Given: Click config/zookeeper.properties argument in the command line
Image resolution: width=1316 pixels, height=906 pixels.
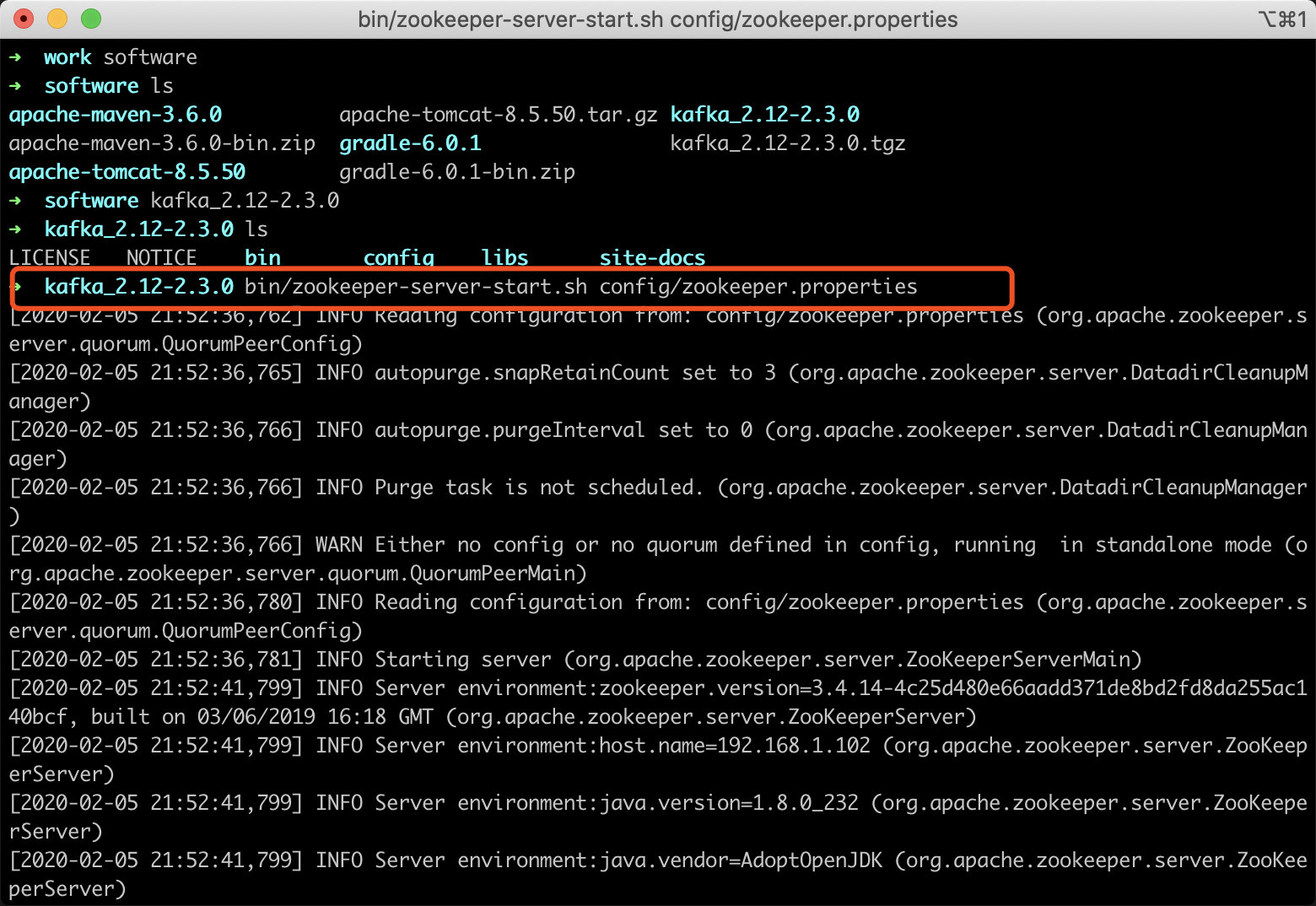Looking at the screenshot, I should tap(758, 286).
